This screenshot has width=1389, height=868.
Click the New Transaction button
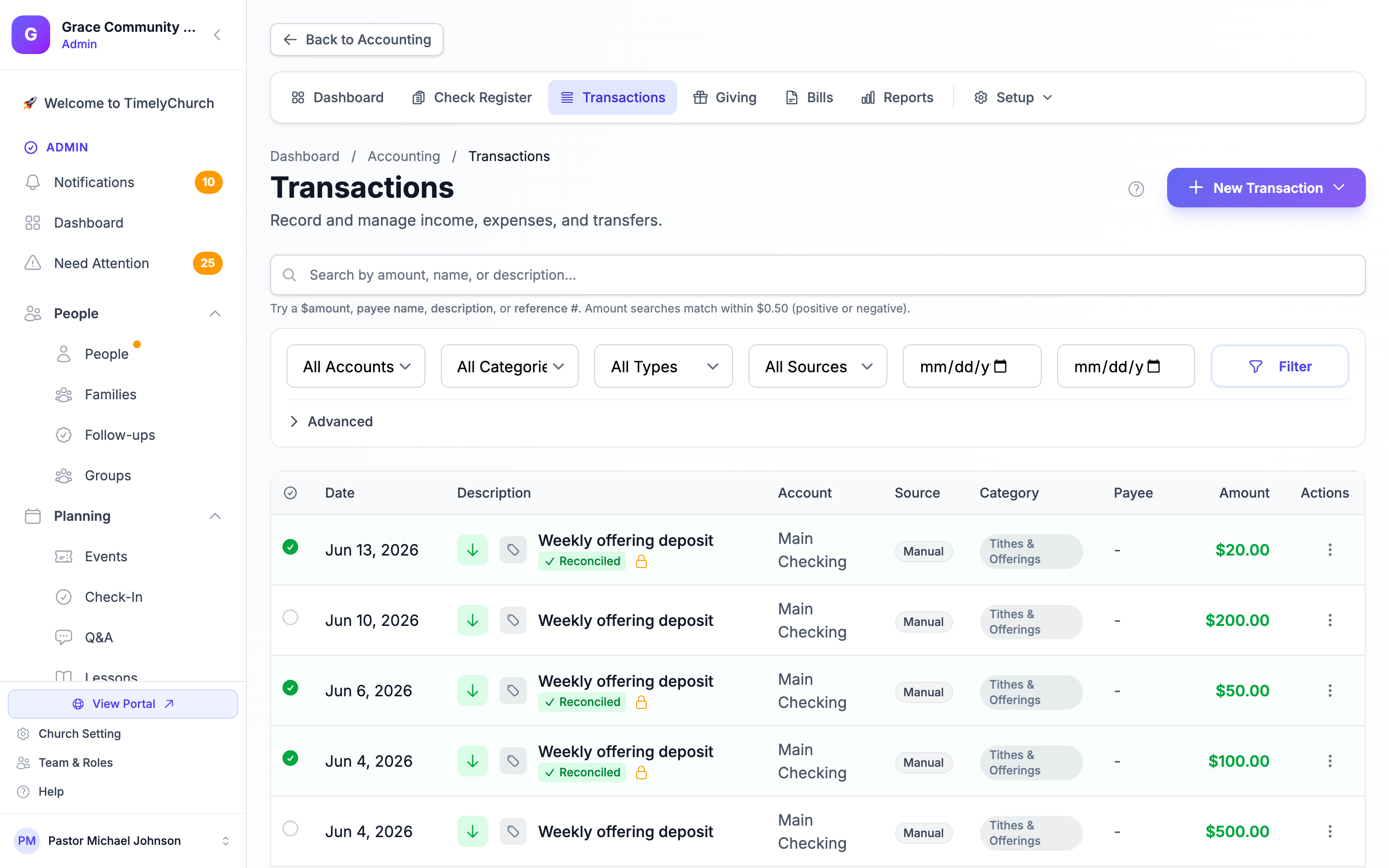click(1266, 188)
